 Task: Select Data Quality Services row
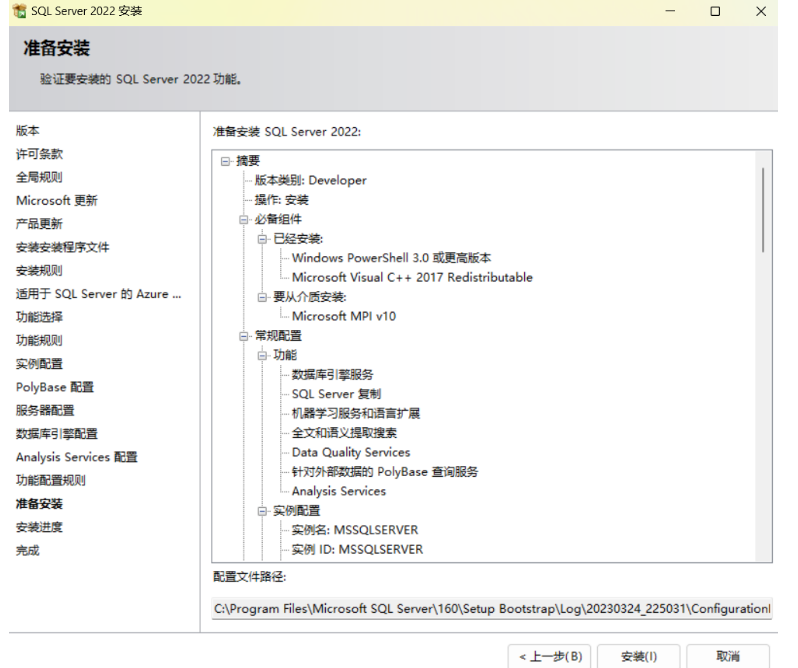(x=351, y=452)
